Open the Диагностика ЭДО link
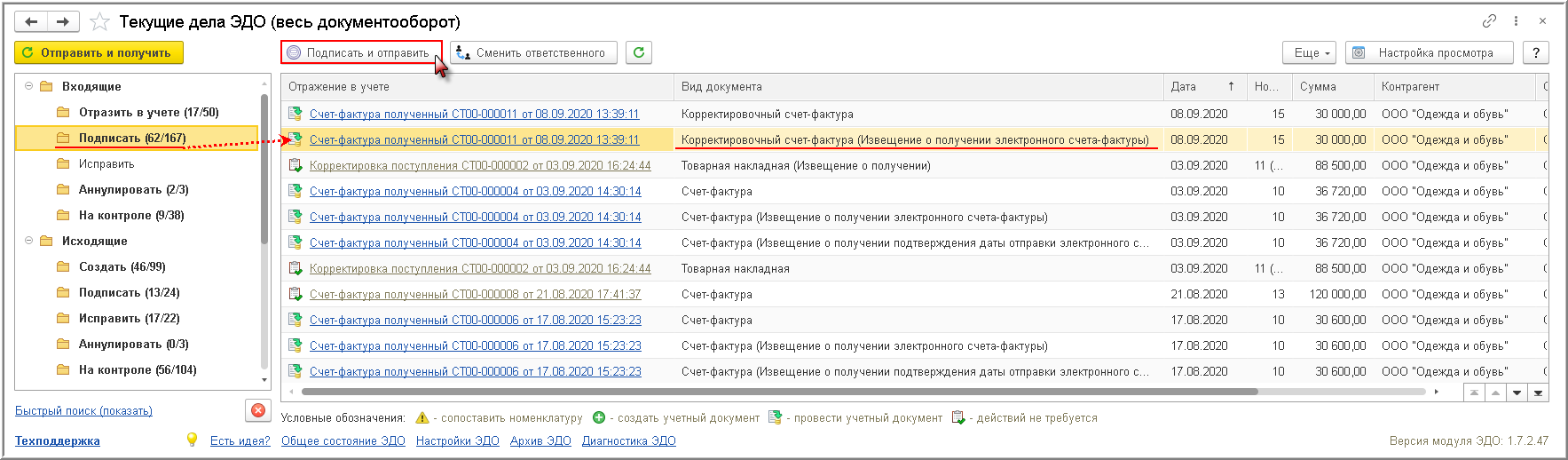Image resolution: width=1568 pixels, height=460 pixels. coord(628,440)
